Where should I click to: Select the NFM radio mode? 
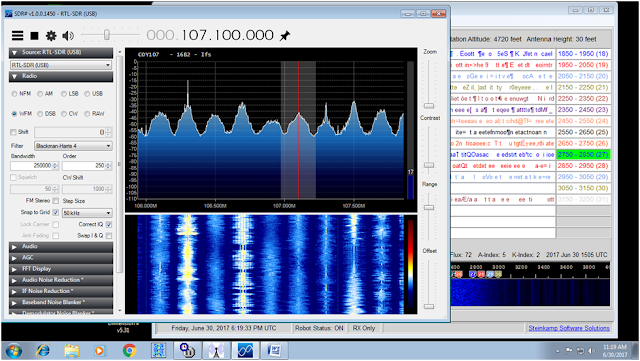[x=14, y=94]
